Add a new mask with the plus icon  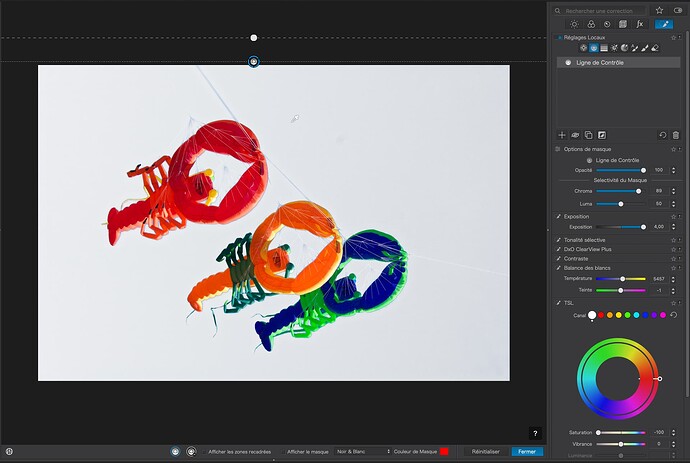point(562,135)
